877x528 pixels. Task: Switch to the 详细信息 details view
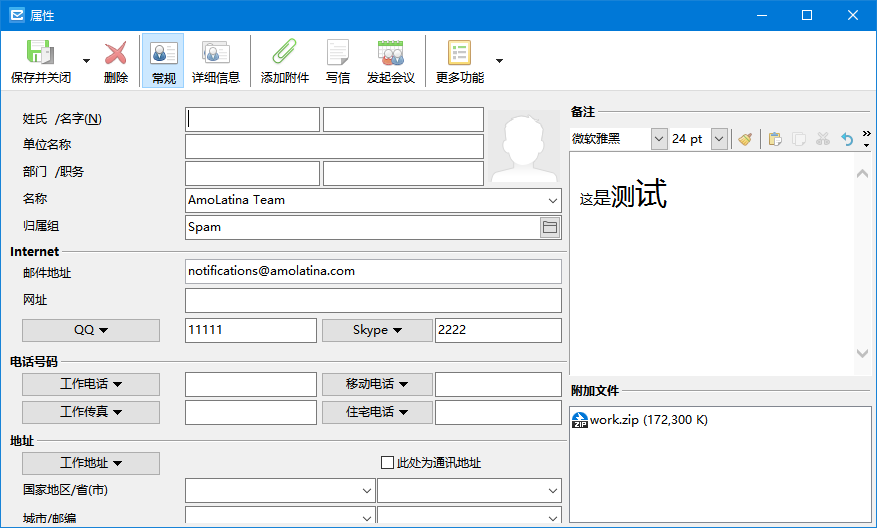tap(216, 60)
